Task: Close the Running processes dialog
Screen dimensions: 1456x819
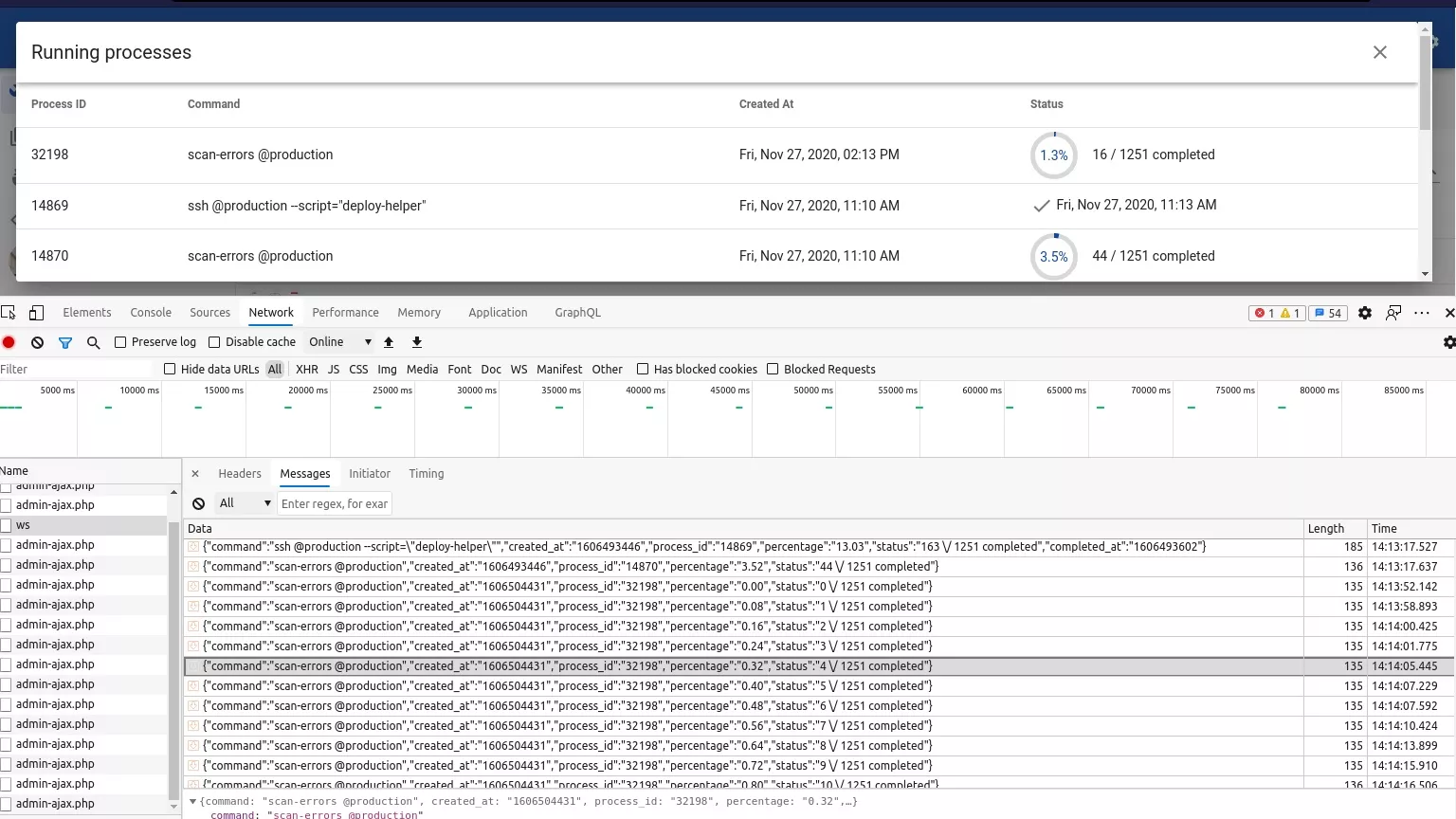Action: pos(1380,52)
